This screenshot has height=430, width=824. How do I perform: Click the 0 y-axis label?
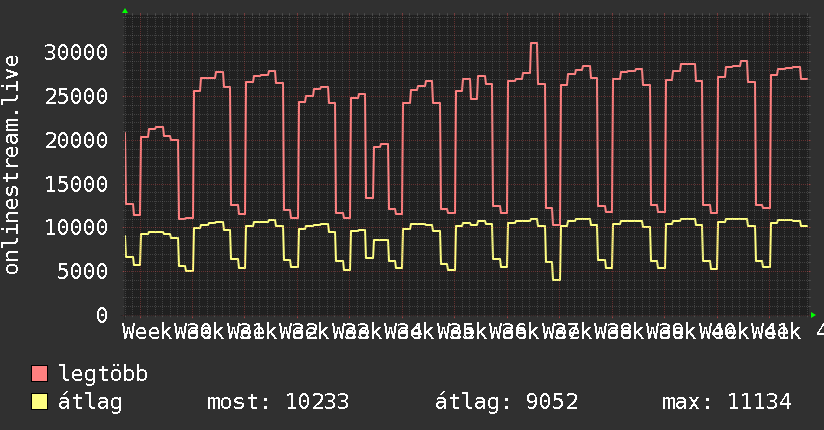[x=102, y=315]
